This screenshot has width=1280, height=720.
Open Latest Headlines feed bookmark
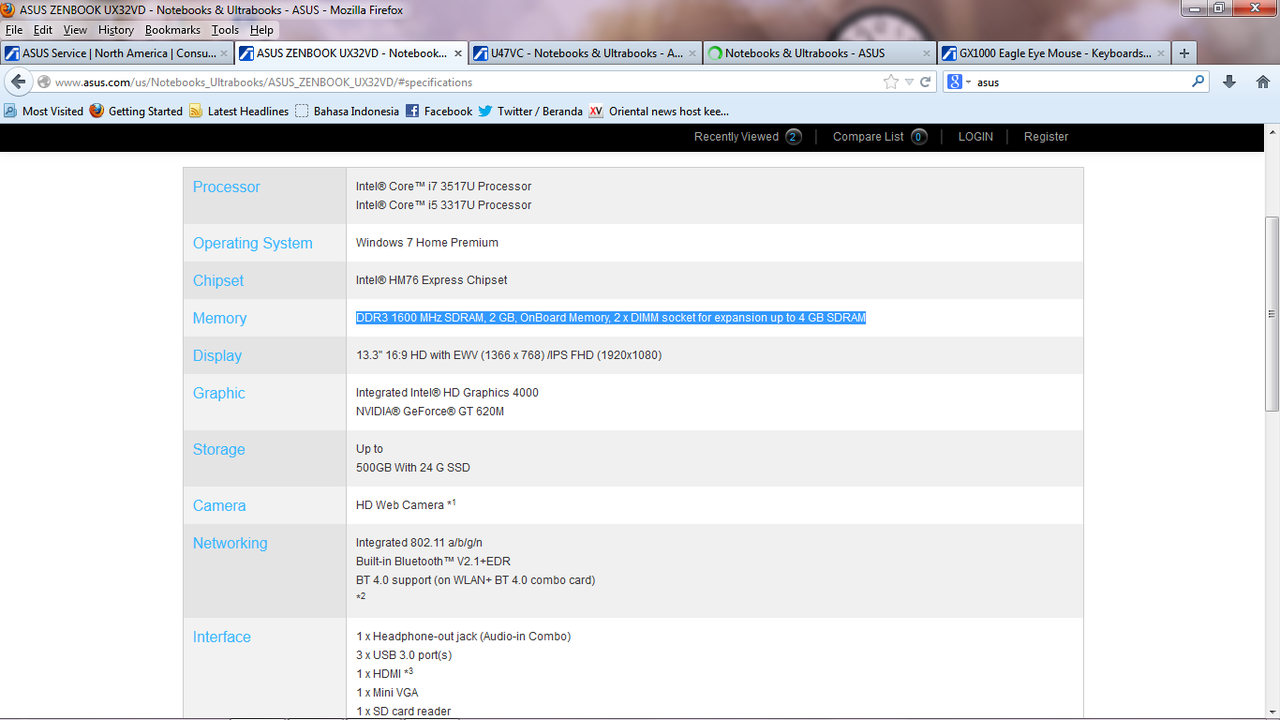(x=239, y=111)
